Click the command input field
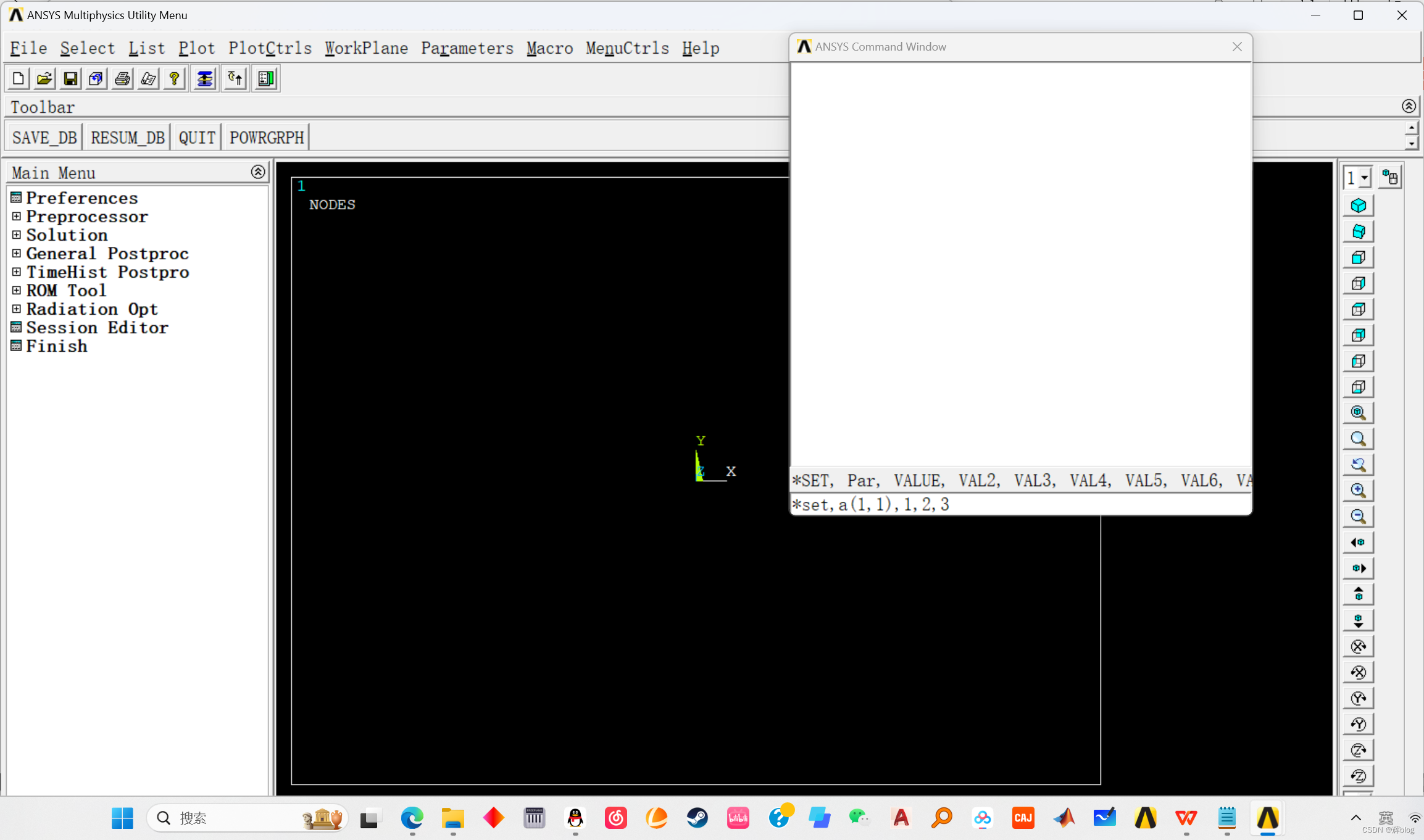Screen dimensions: 1424x840 1020,505
